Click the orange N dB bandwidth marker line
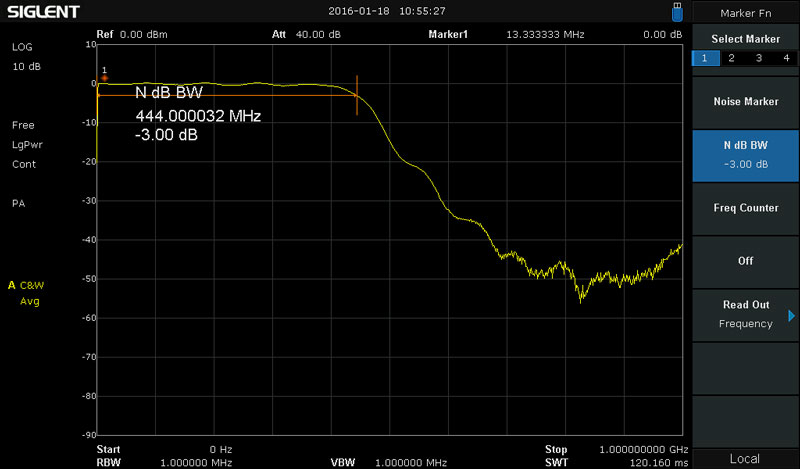This screenshot has height=469, width=800. click(357, 95)
